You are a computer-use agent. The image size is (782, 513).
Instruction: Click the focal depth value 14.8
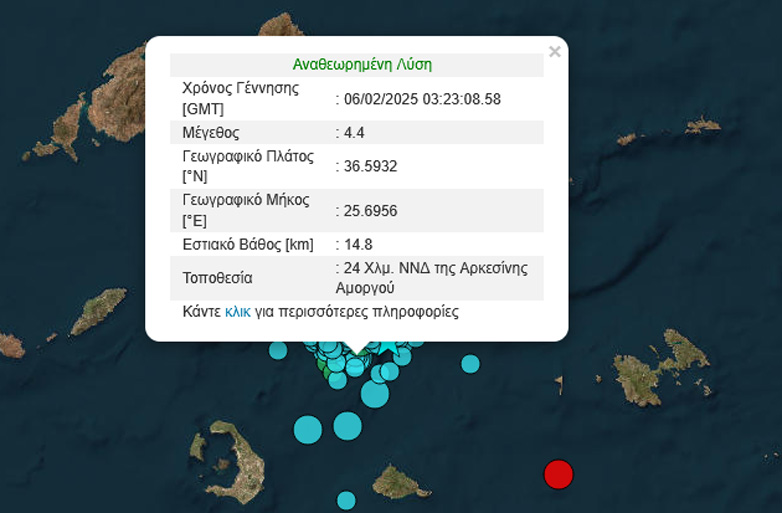click(357, 244)
